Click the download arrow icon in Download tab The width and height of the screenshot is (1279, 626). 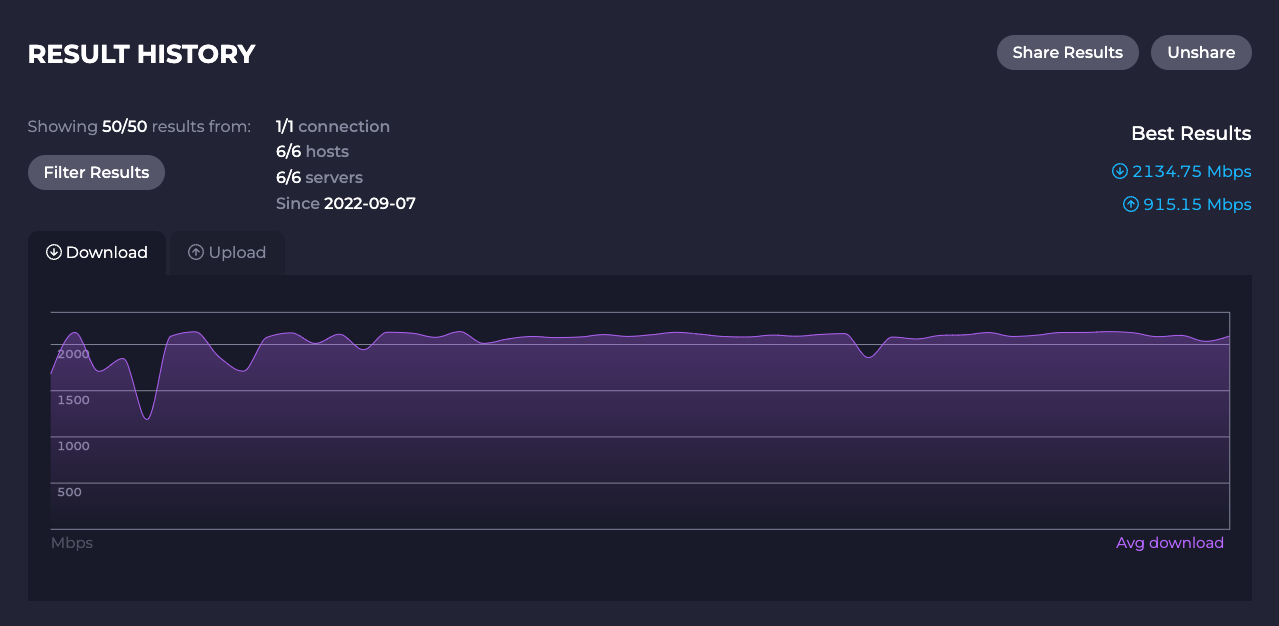click(x=54, y=253)
